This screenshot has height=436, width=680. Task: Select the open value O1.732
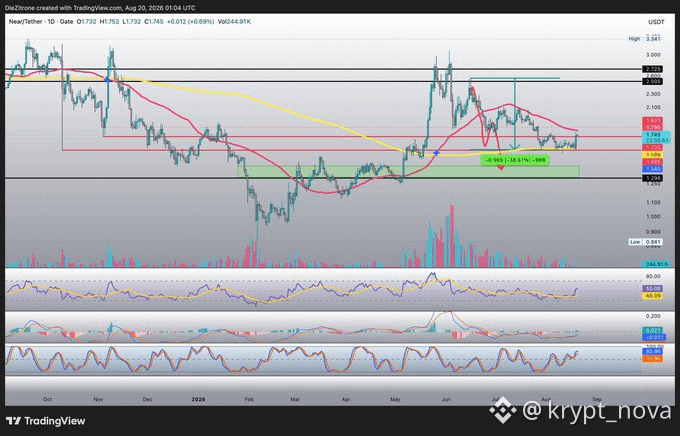(86, 21)
